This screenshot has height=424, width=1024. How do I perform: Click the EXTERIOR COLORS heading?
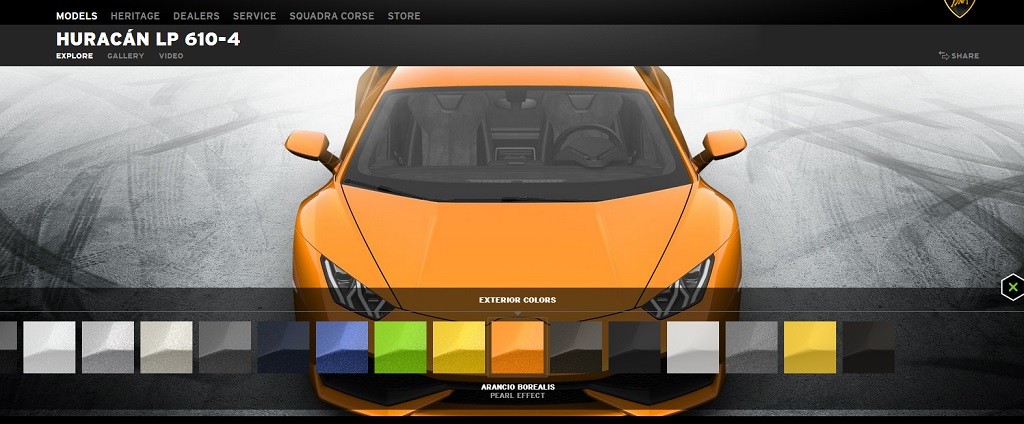[x=517, y=301]
